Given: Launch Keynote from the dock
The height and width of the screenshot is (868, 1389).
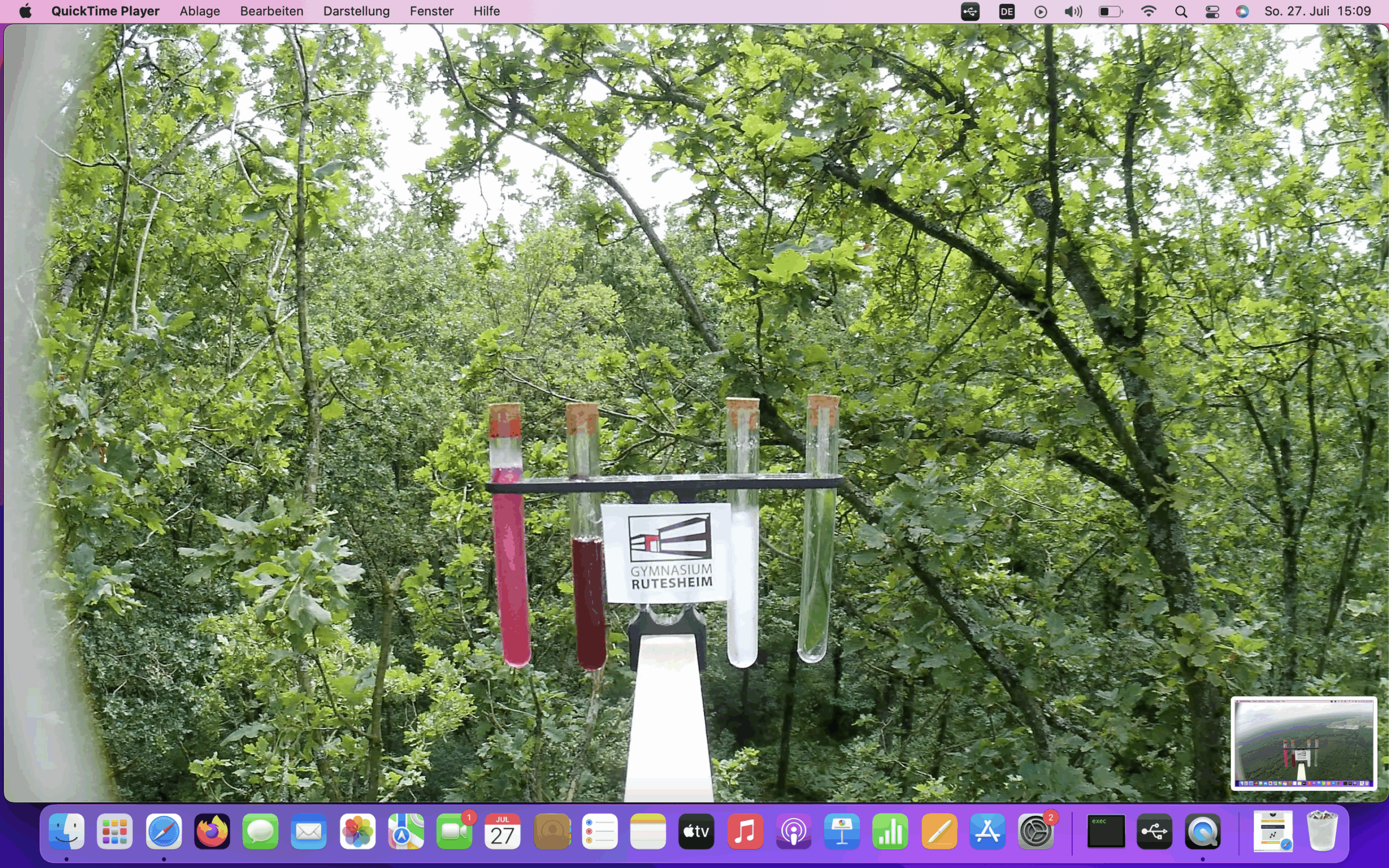Looking at the screenshot, I should (842, 831).
